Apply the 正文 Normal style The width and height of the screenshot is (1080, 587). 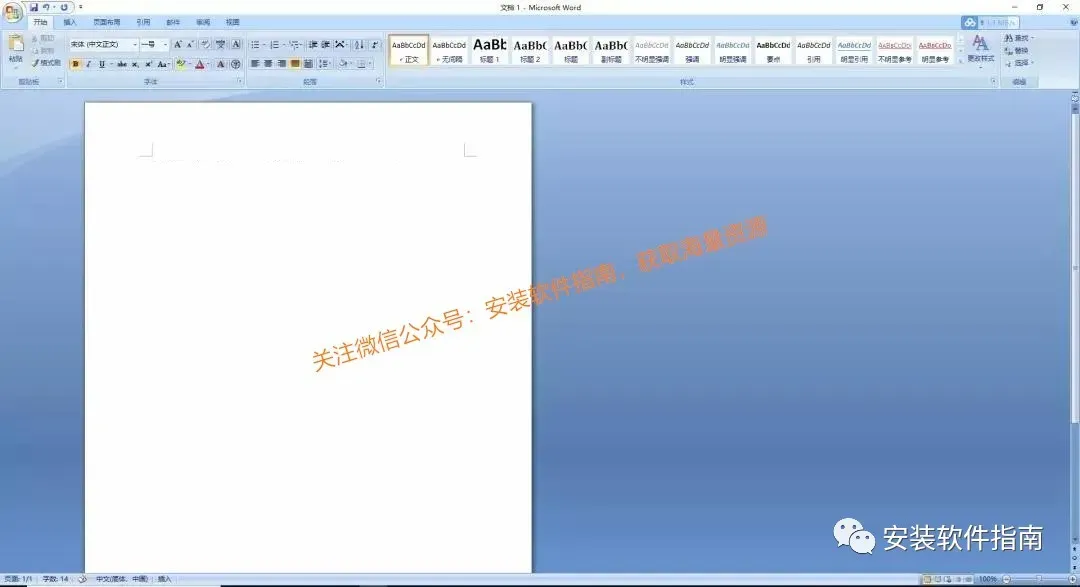(x=409, y=51)
